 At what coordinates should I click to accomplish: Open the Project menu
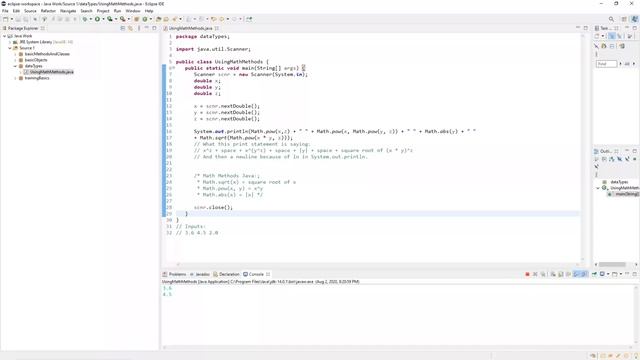click(x=103, y=11)
